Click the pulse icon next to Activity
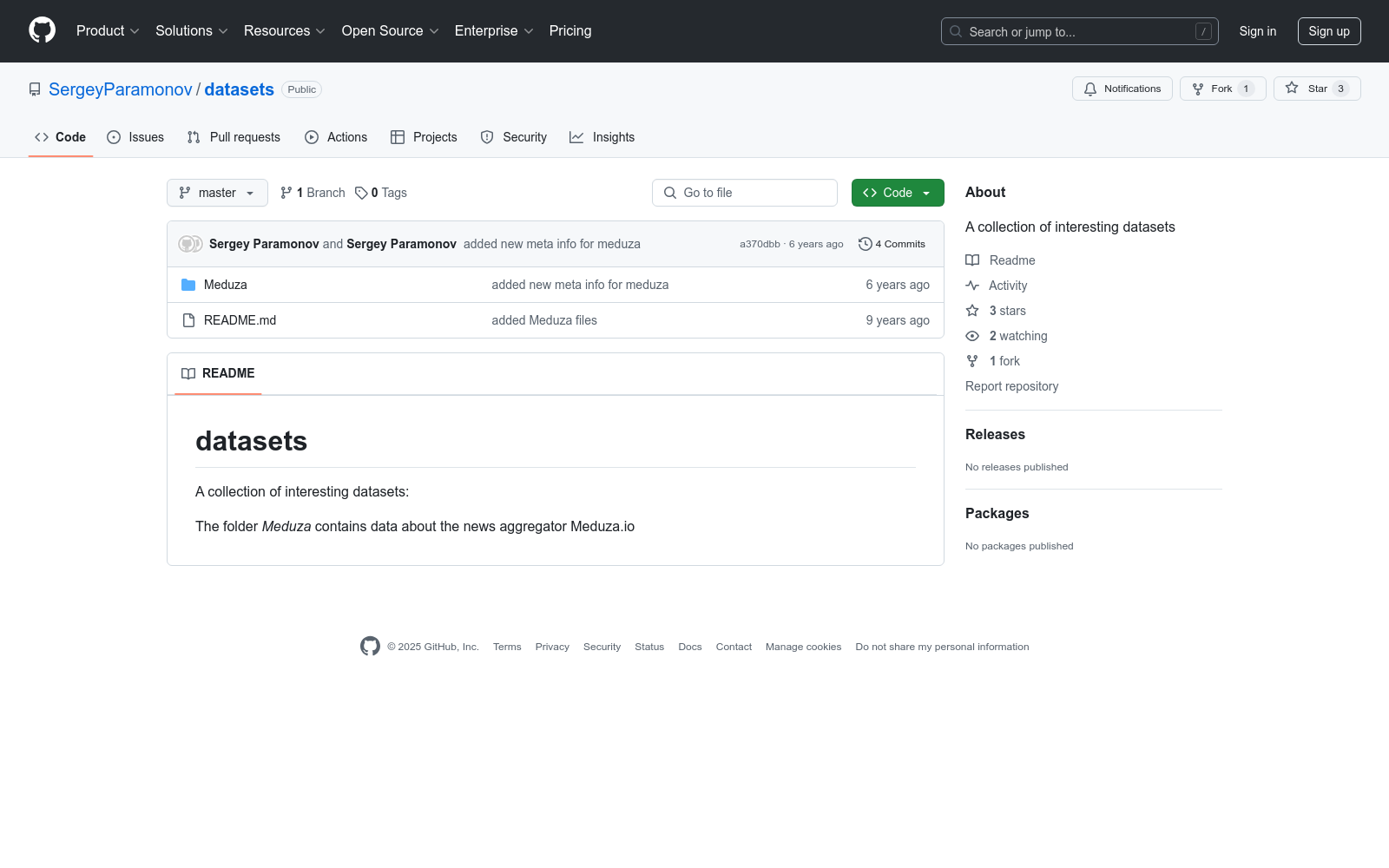Image resolution: width=1389 pixels, height=868 pixels. tap(972, 286)
